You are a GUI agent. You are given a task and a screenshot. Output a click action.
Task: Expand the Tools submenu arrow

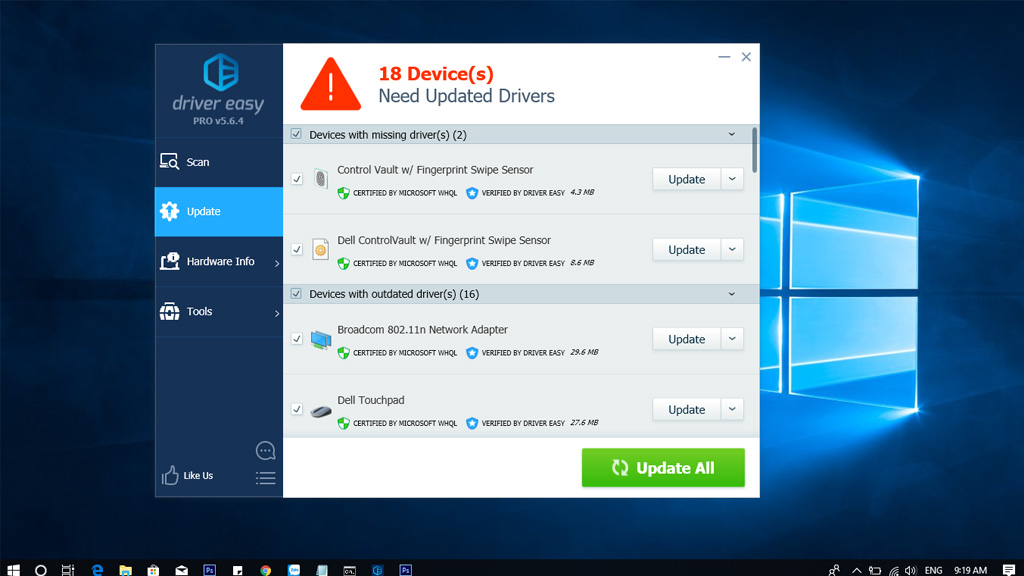(277, 313)
